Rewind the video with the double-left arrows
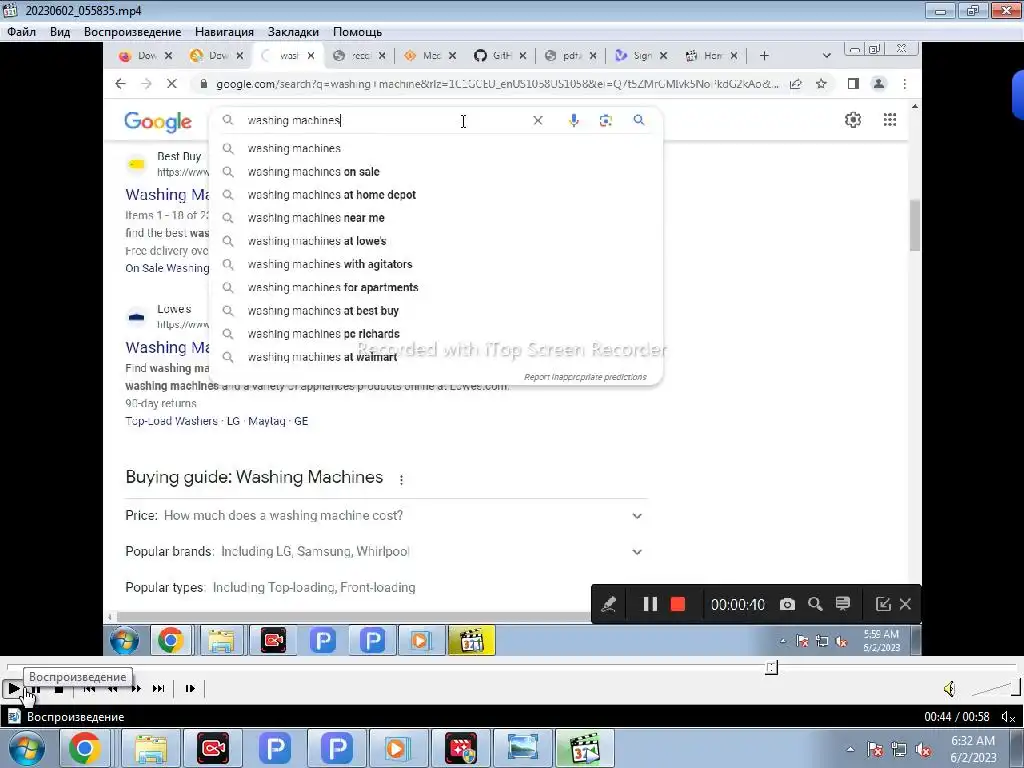The image size is (1024, 768). pyautogui.click(x=112, y=688)
